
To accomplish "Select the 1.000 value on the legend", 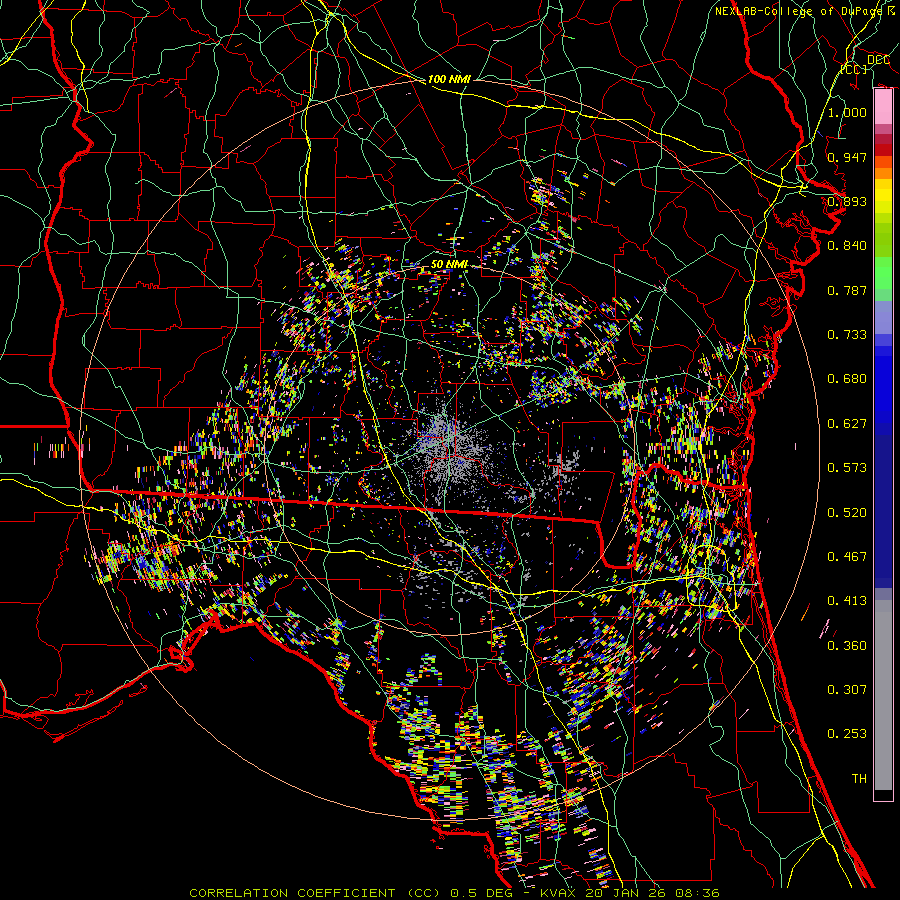I will click(x=847, y=113).
